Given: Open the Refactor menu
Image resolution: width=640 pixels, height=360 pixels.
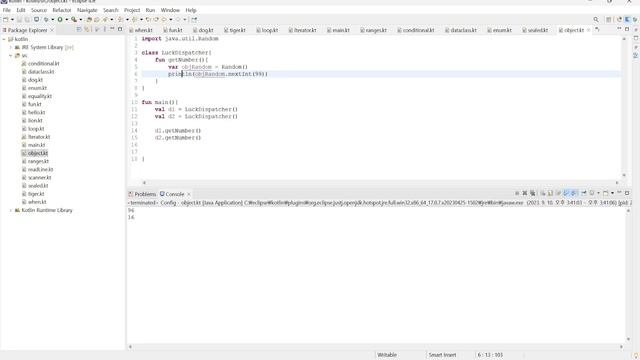Looking at the screenshot, I should [x=62, y=10].
